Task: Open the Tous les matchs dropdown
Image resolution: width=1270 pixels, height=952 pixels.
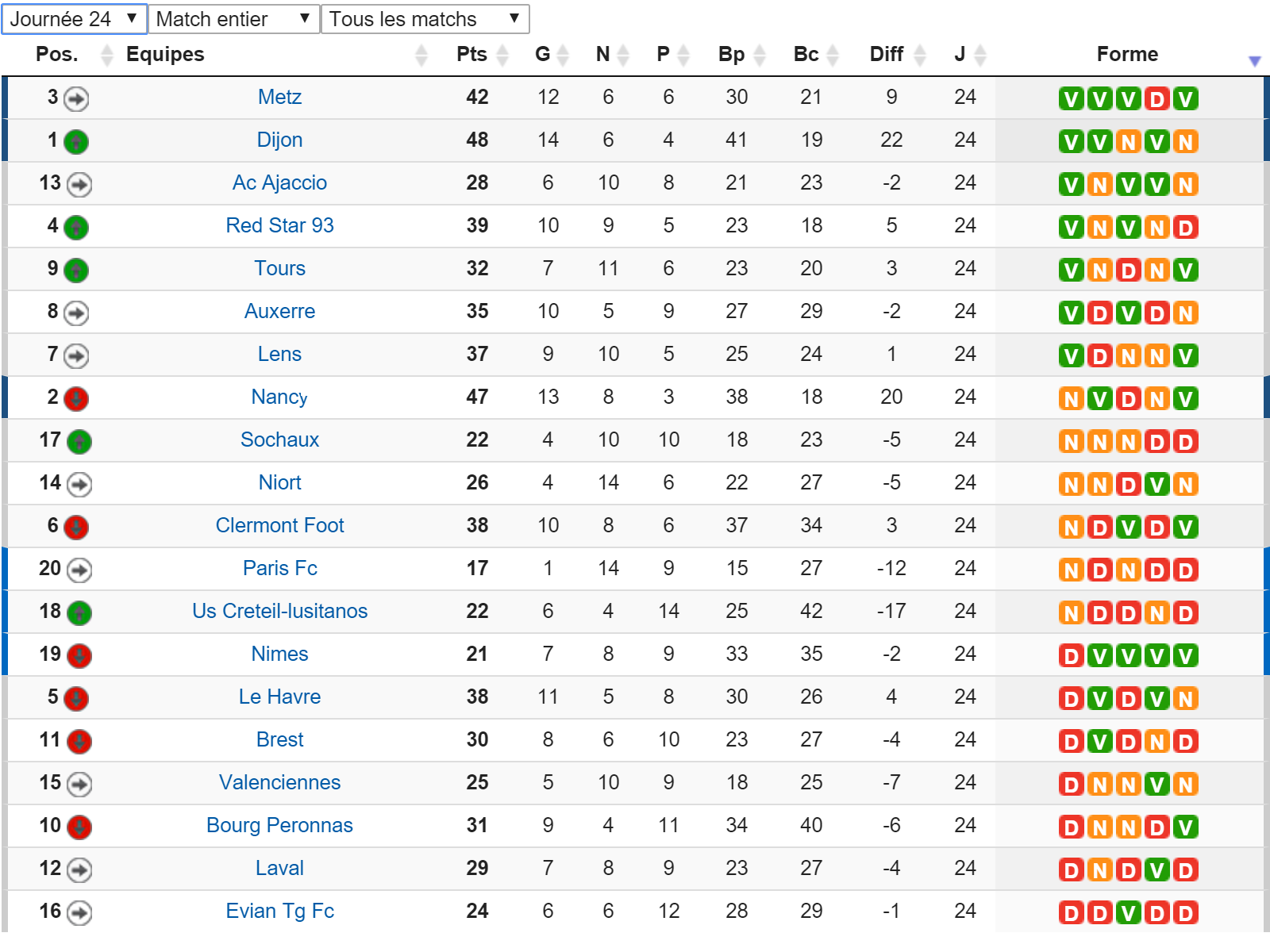Action: (425, 19)
